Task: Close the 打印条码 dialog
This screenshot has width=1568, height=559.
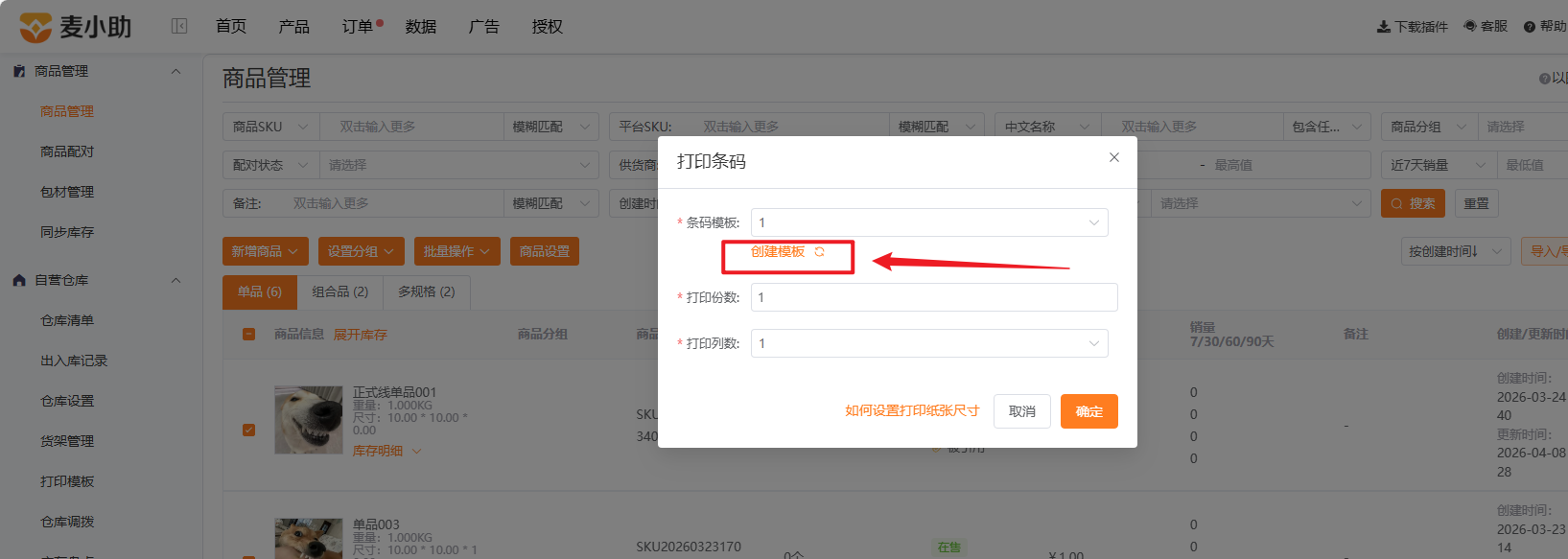Action: coord(1114,157)
